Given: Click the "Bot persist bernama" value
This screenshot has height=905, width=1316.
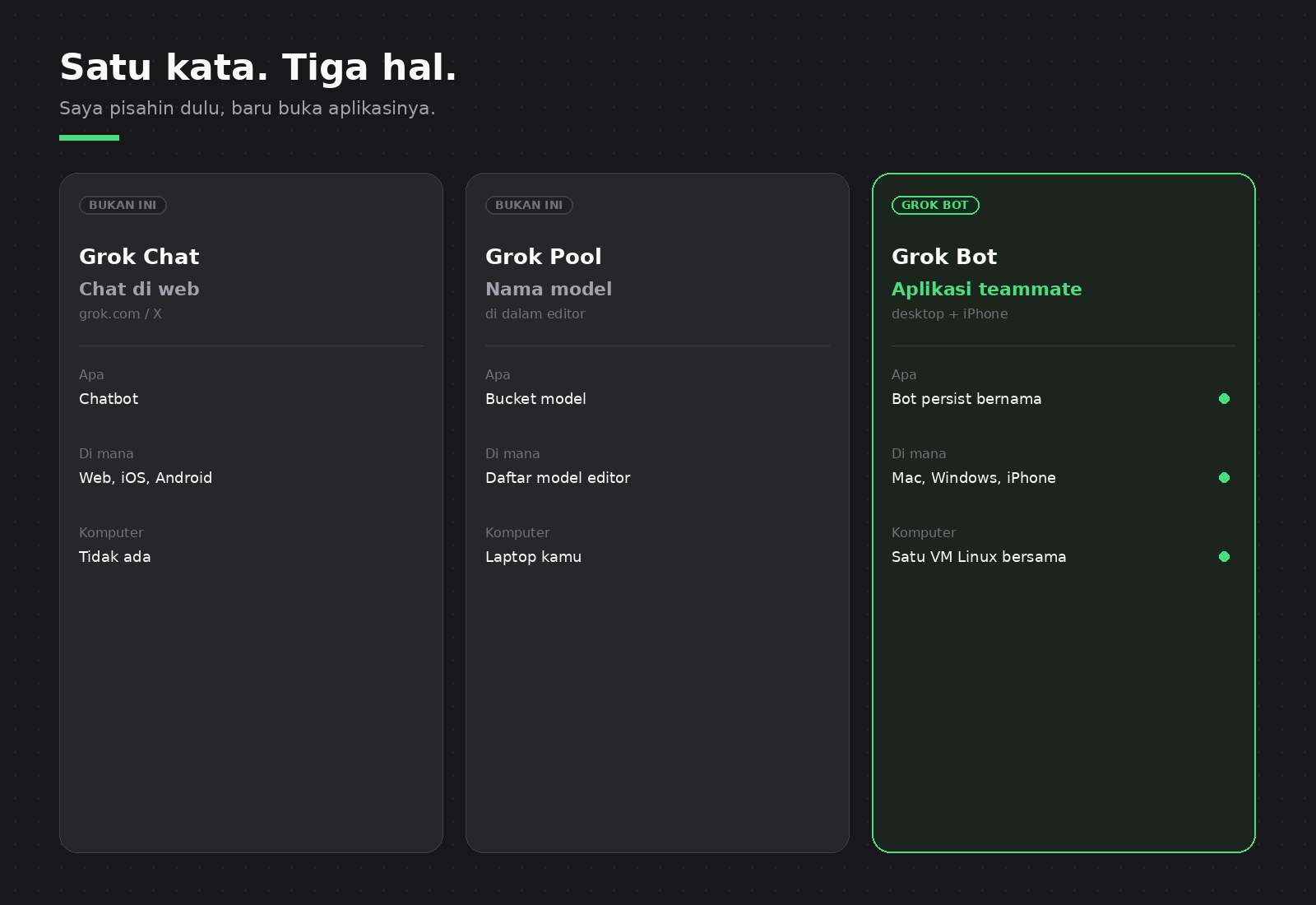Looking at the screenshot, I should pos(966,399).
